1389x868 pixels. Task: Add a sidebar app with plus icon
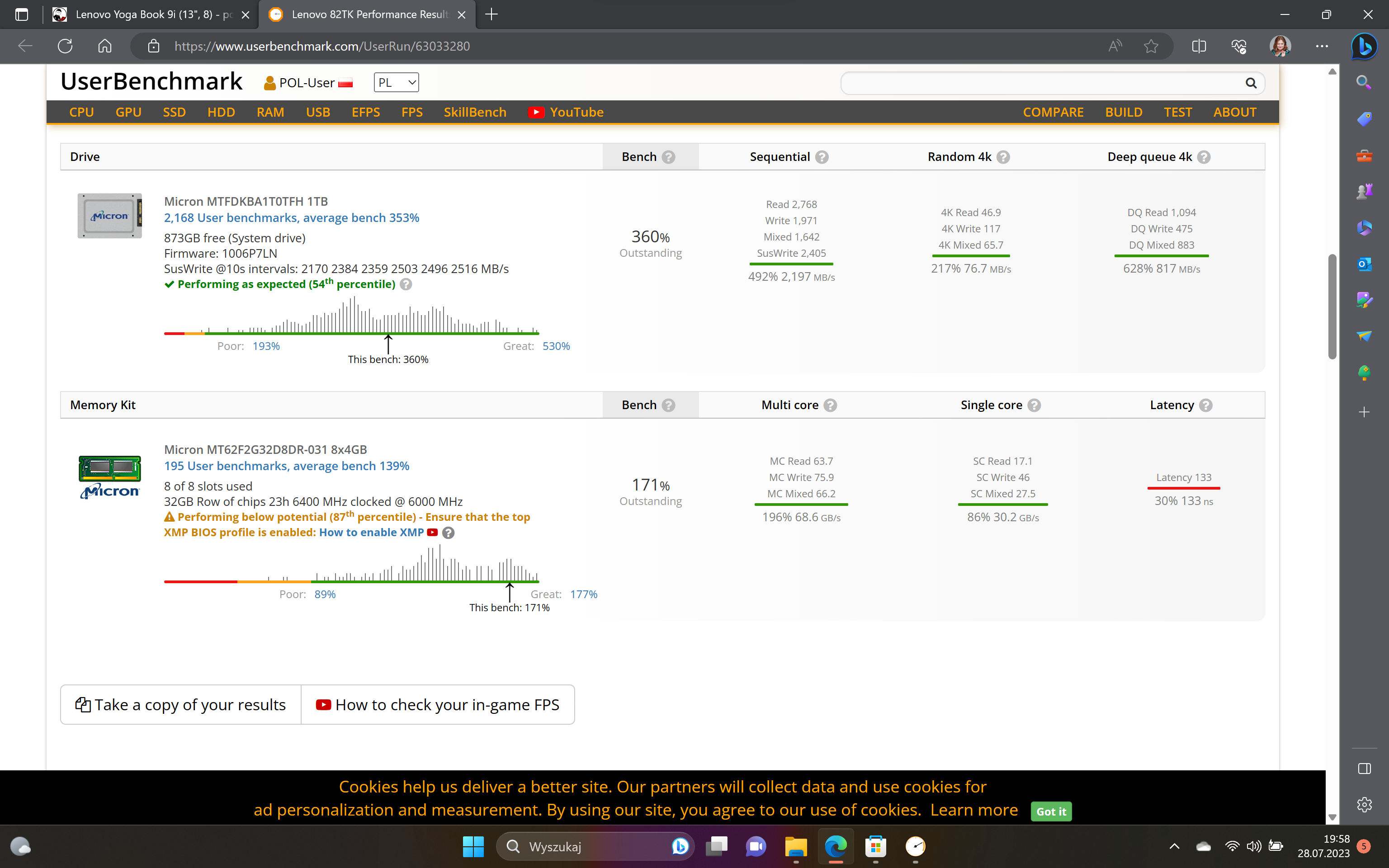click(1364, 411)
